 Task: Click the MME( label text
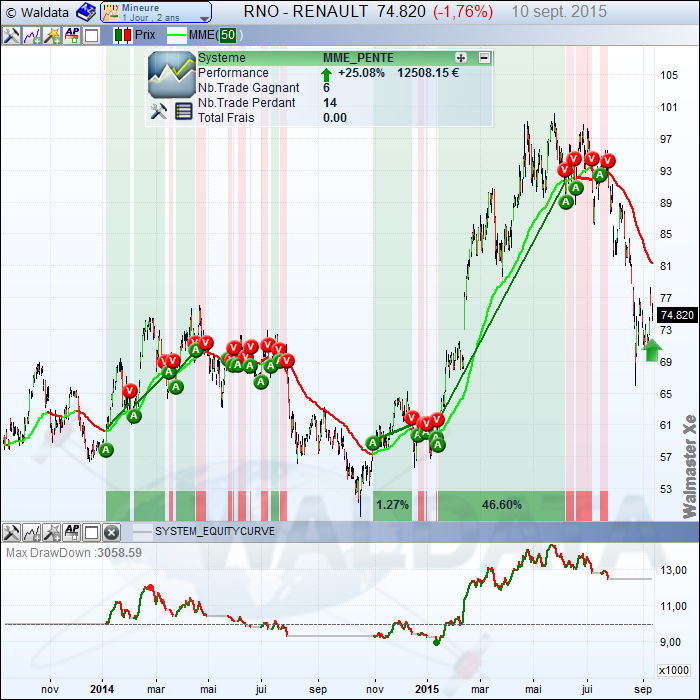pyautogui.click(x=203, y=35)
